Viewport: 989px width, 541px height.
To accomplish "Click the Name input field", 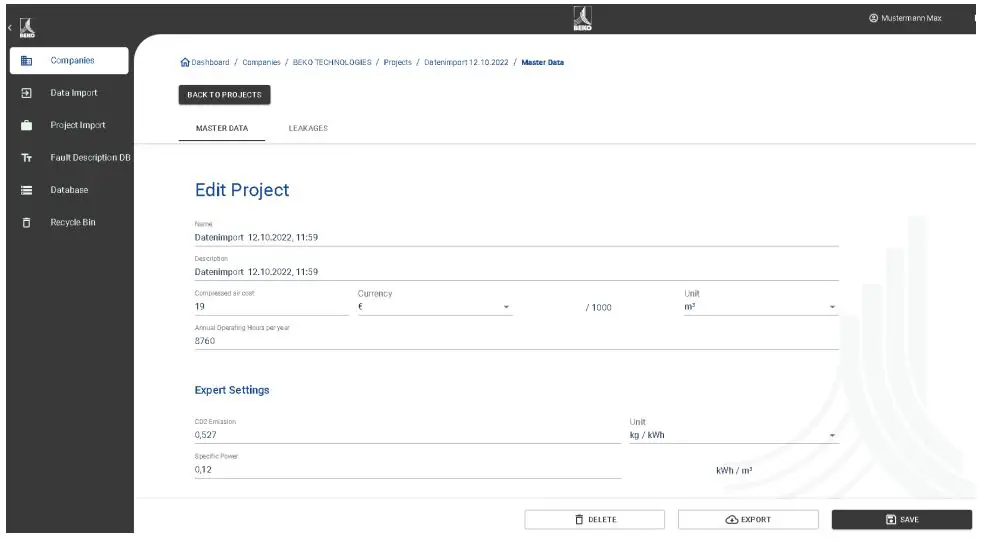I will point(517,238).
